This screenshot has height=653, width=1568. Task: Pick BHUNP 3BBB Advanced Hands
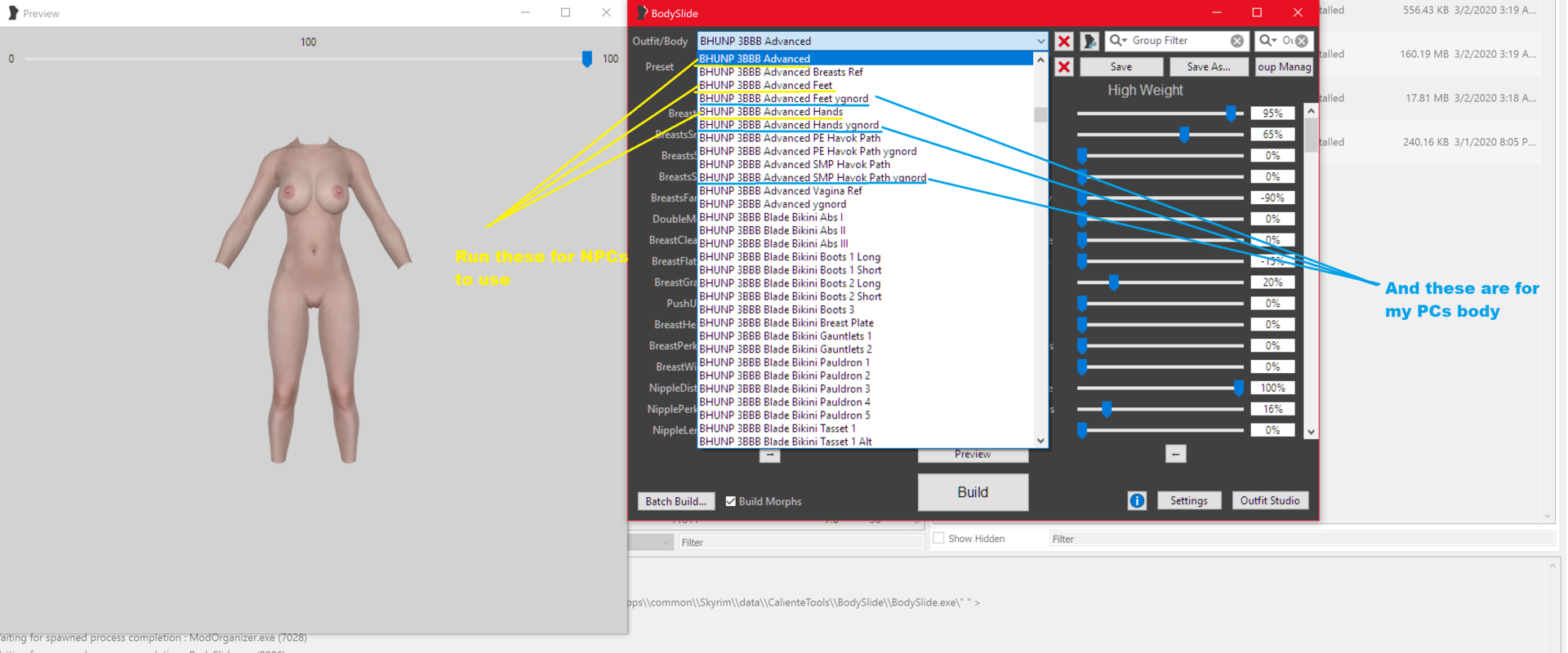tap(866, 112)
